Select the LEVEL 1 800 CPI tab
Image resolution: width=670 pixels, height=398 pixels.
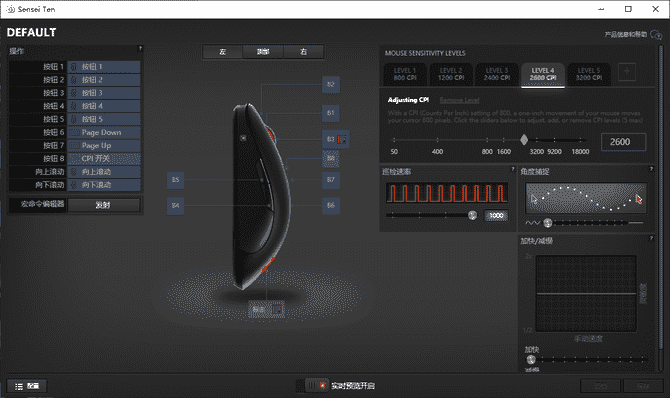(405, 74)
